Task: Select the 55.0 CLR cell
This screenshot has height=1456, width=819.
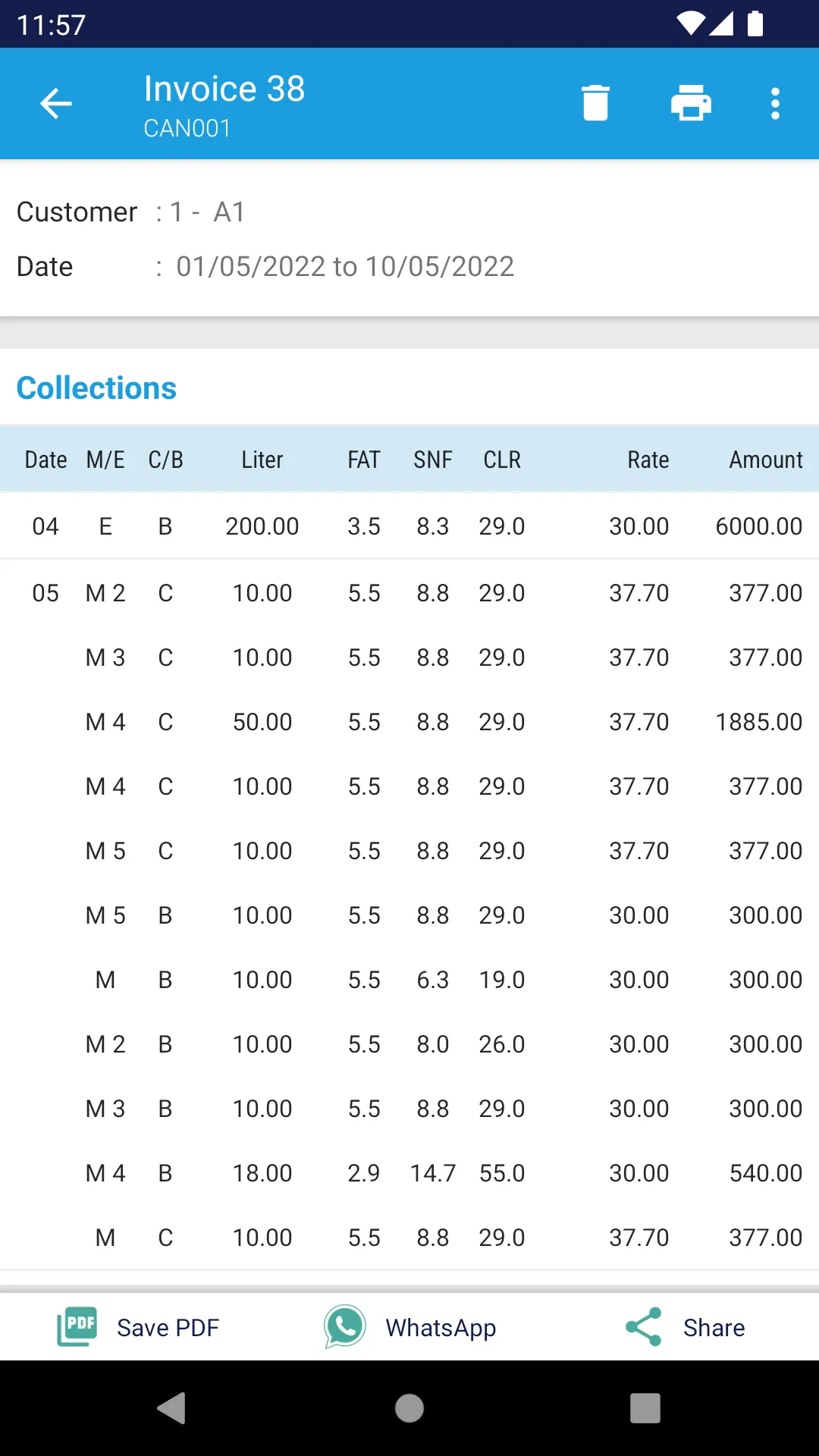Action: click(x=502, y=1173)
